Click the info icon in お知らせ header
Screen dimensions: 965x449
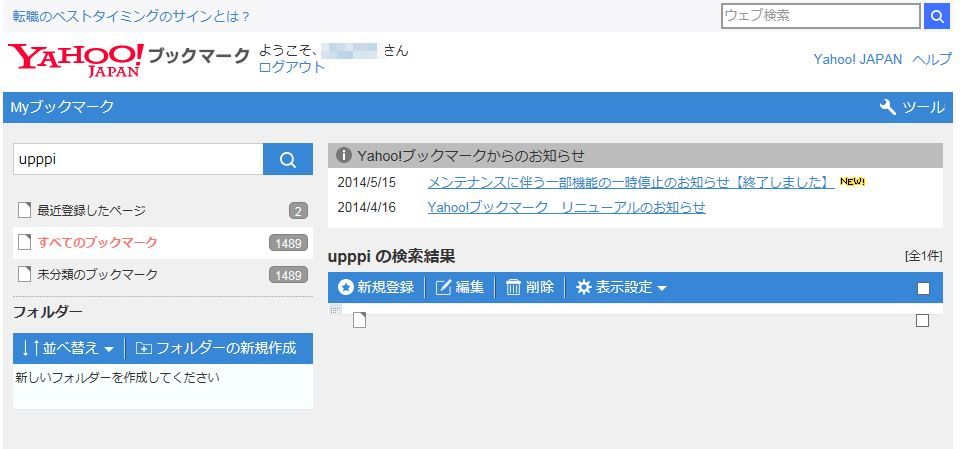click(343, 156)
